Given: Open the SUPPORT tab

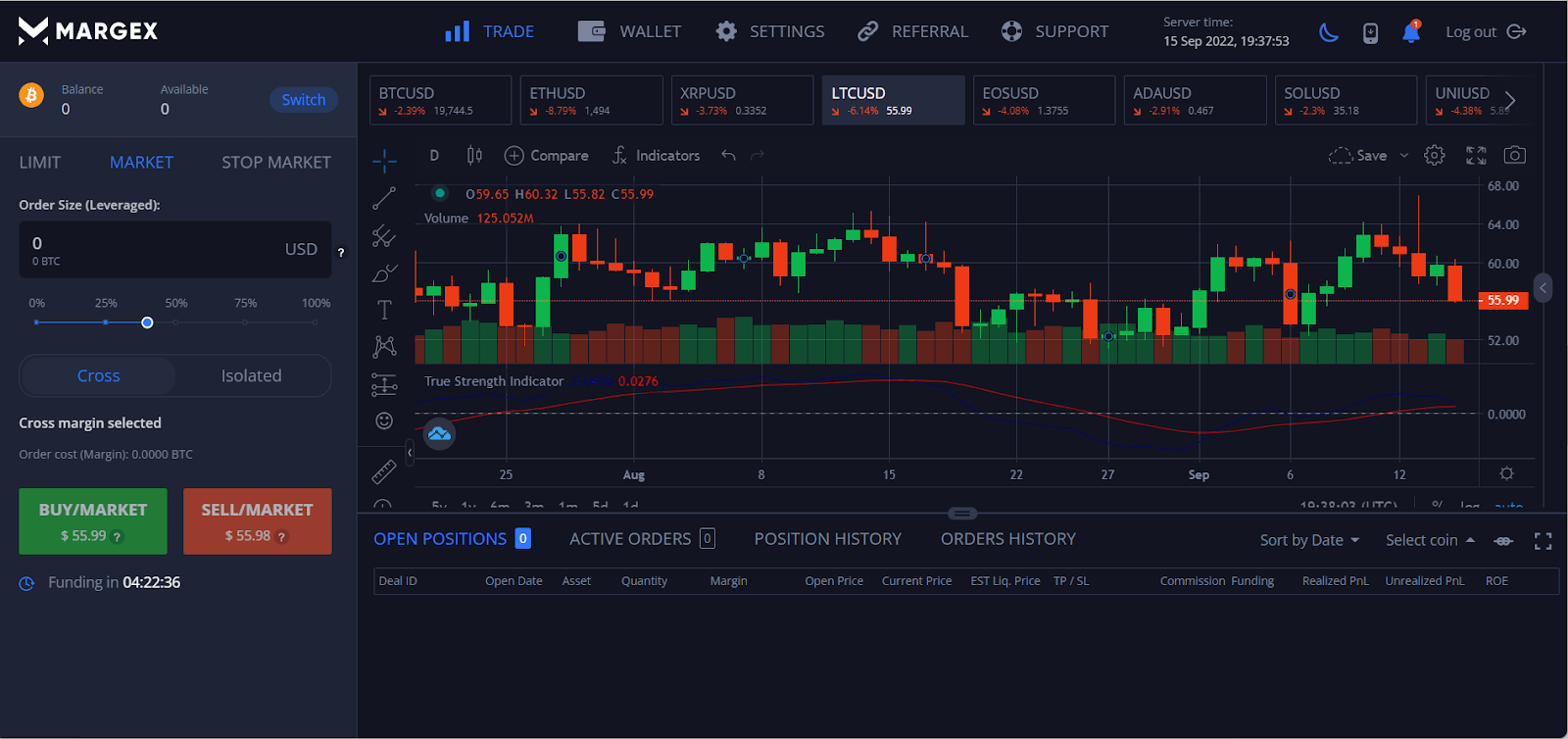Looking at the screenshot, I should [x=1054, y=31].
